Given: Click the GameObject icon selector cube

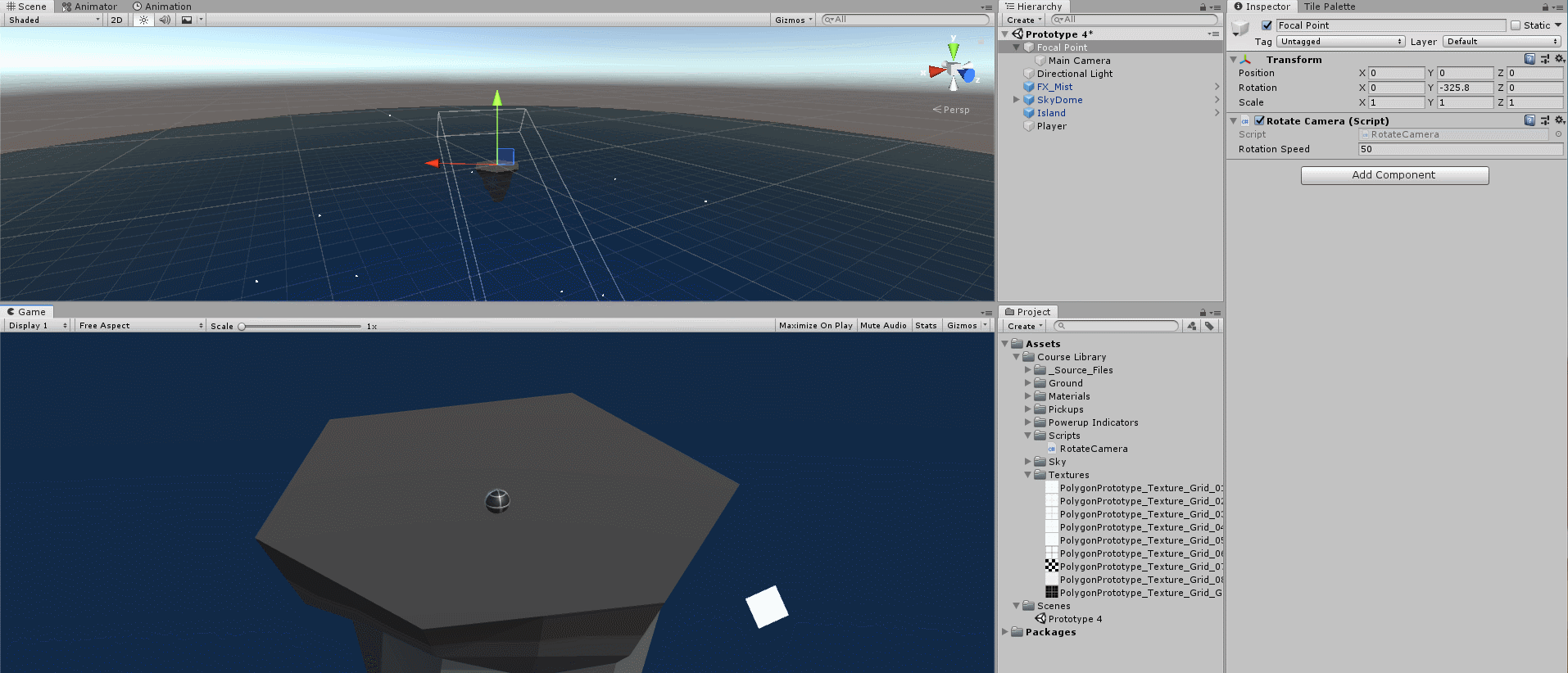Looking at the screenshot, I should click(x=1240, y=29).
